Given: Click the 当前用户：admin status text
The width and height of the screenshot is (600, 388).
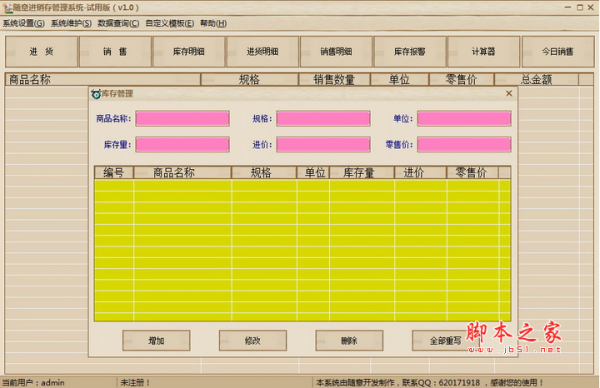Looking at the screenshot, I should coord(33,382).
